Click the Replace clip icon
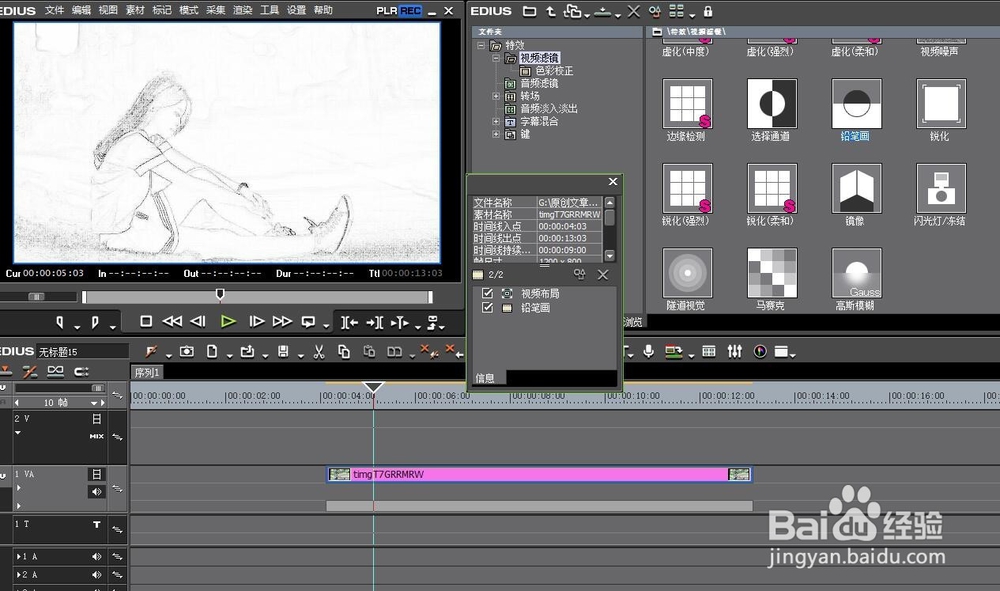The height and width of the screenshot is (591, 1000). (x=395, y=352)
